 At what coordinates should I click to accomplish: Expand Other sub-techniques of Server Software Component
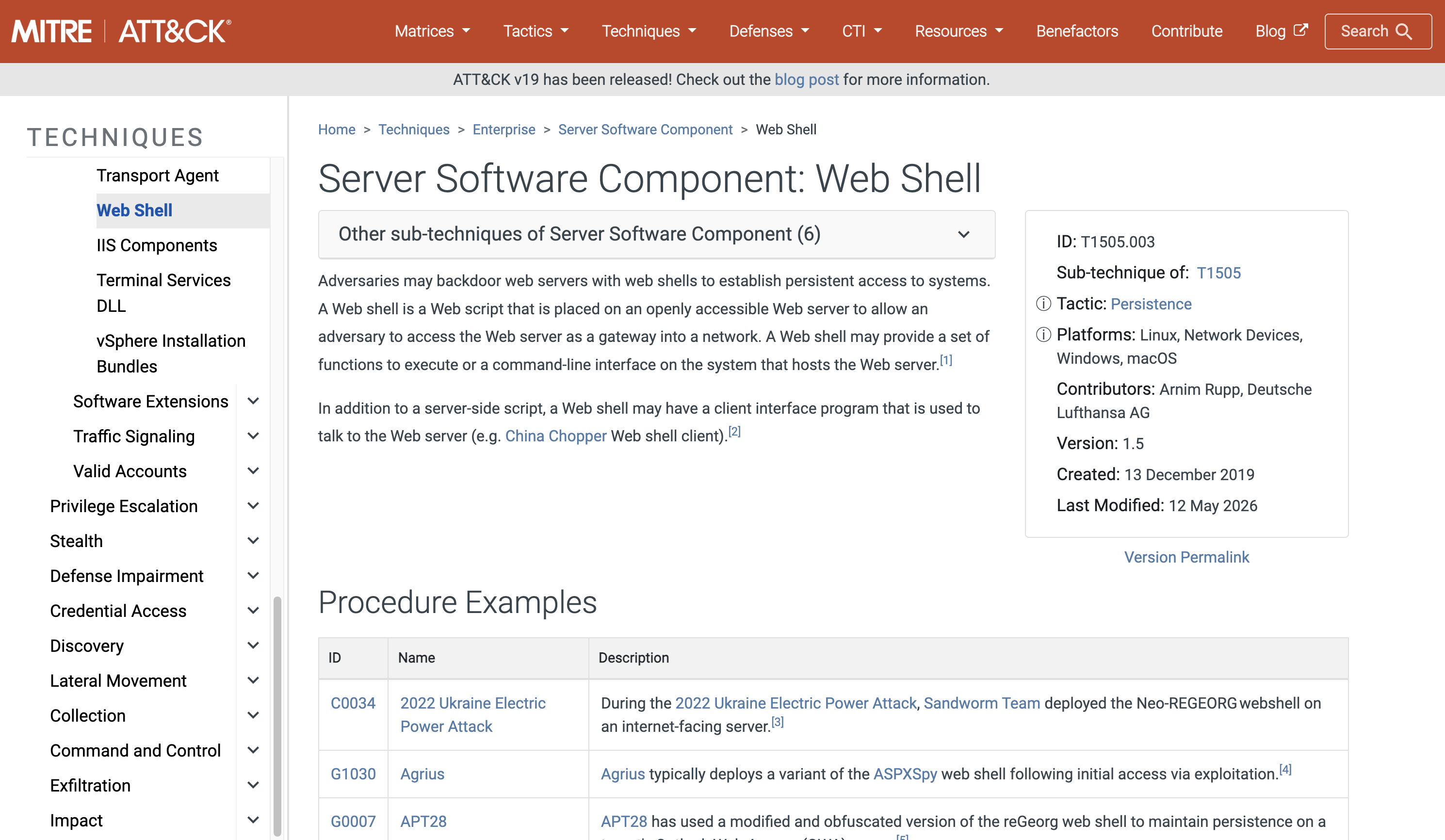tap(657, 234)
